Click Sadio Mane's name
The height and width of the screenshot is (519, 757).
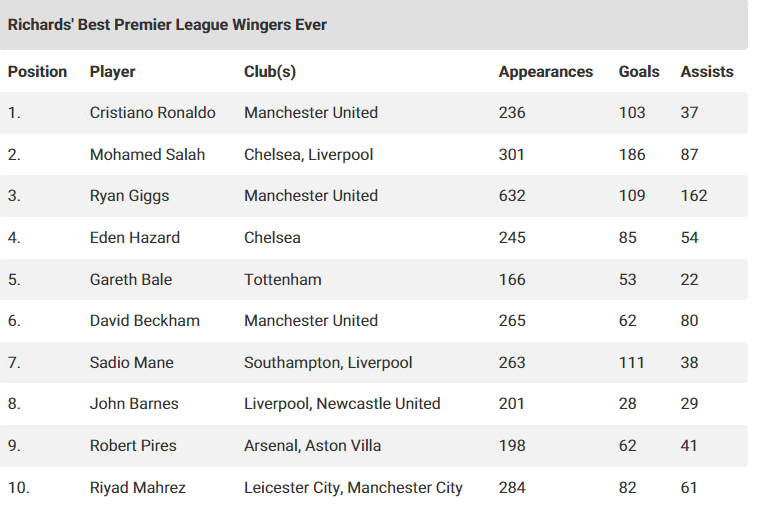pyautogui.click(x=131, y=363)
